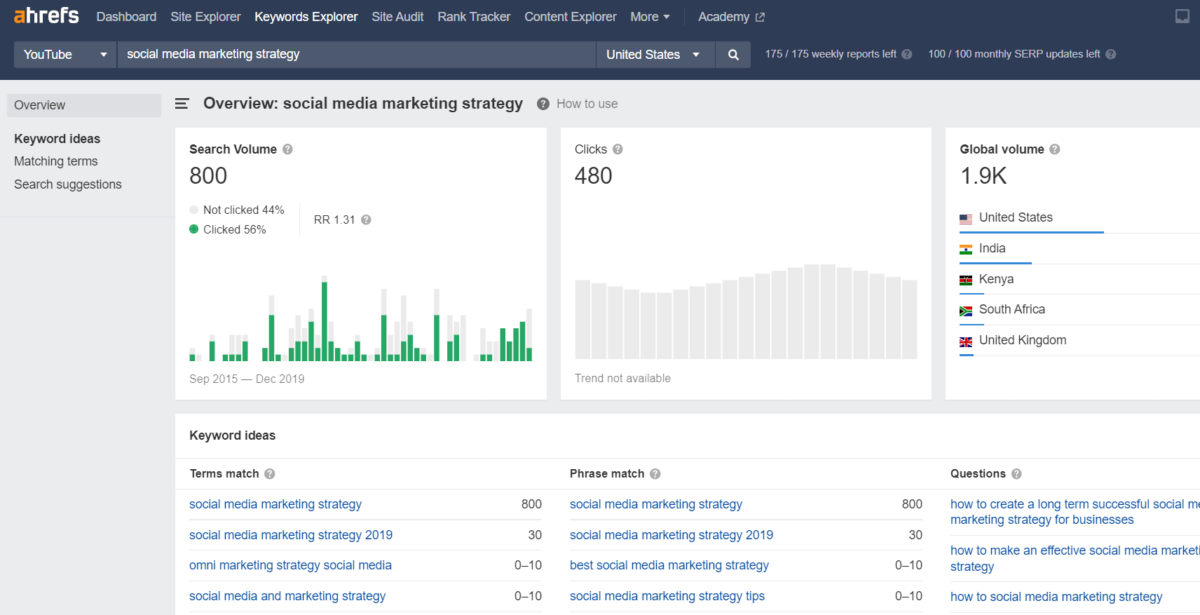Click the keyword search input field
Screen dimensions: 1200x615
tap(355, 55)
